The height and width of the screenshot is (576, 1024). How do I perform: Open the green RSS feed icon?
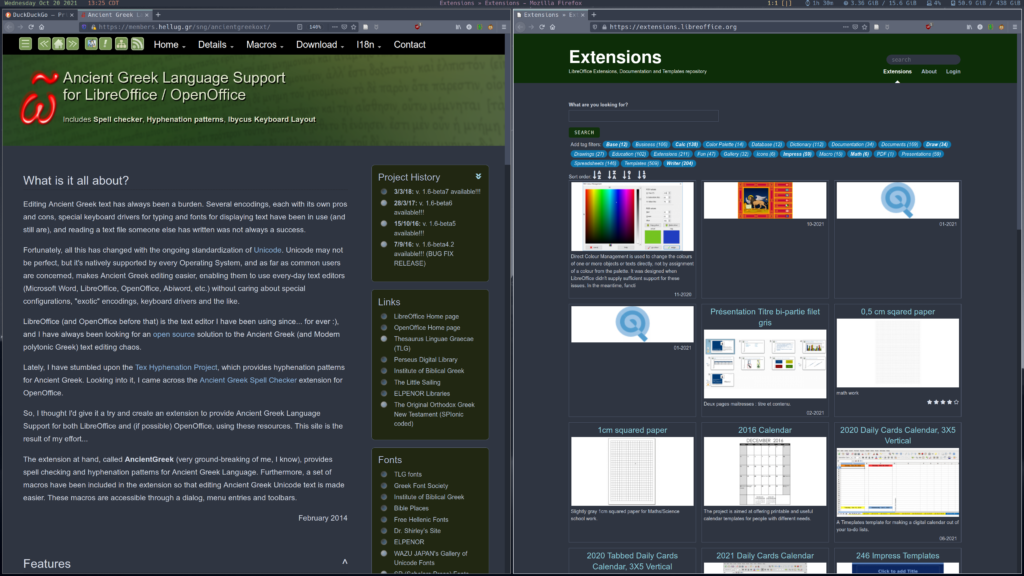[x=137, y=44]
